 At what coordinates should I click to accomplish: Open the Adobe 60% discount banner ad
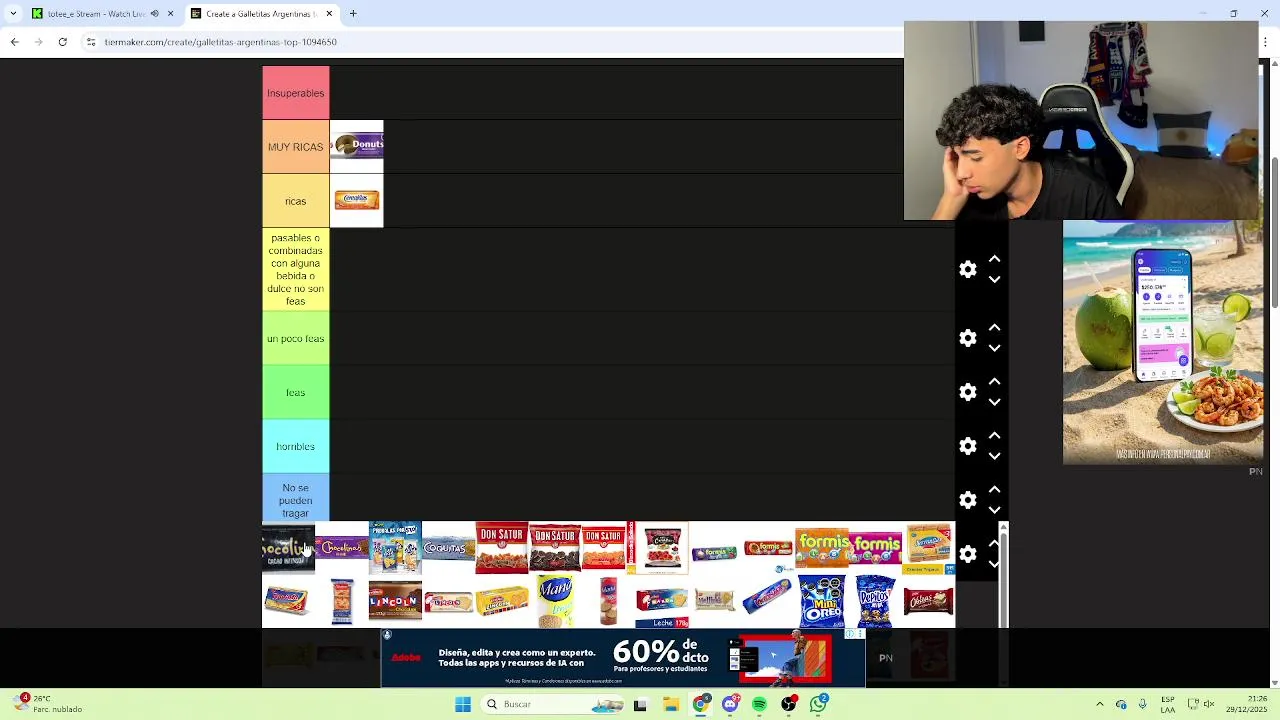pyautogui.click(x=622, y=658)
